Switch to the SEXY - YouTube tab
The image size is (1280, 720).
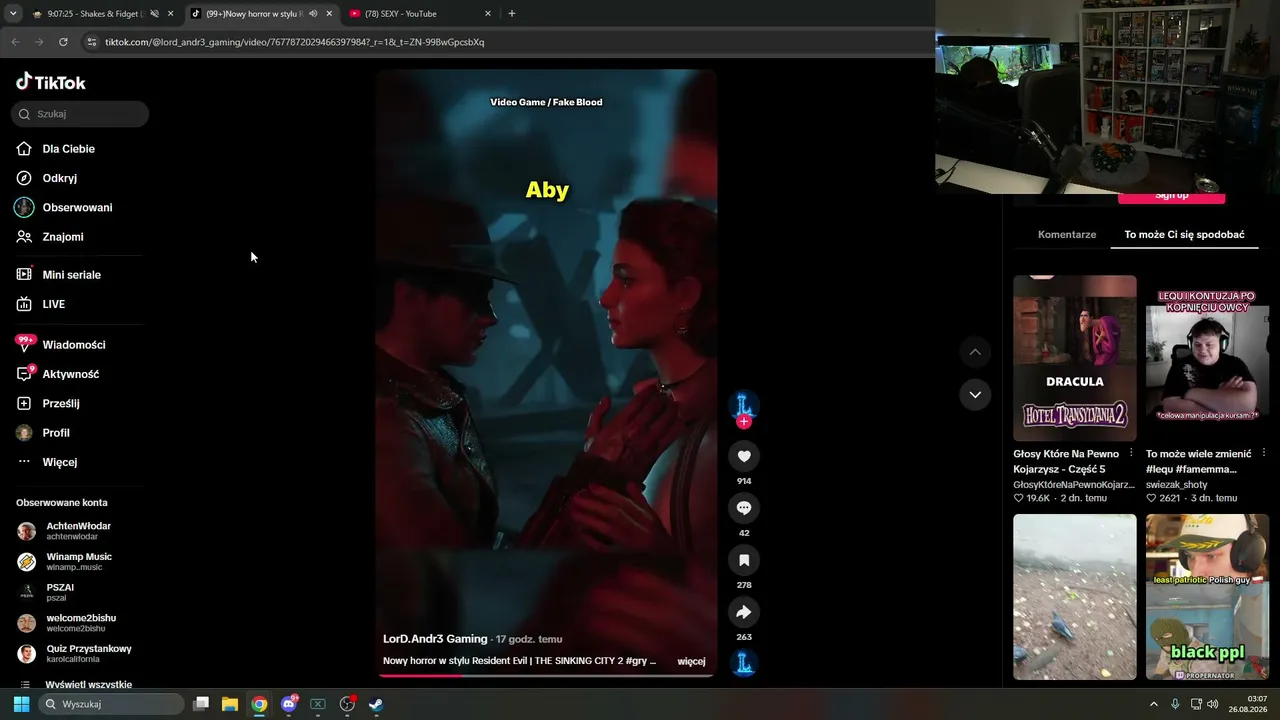pyautogui.click(x=419, y=14)
